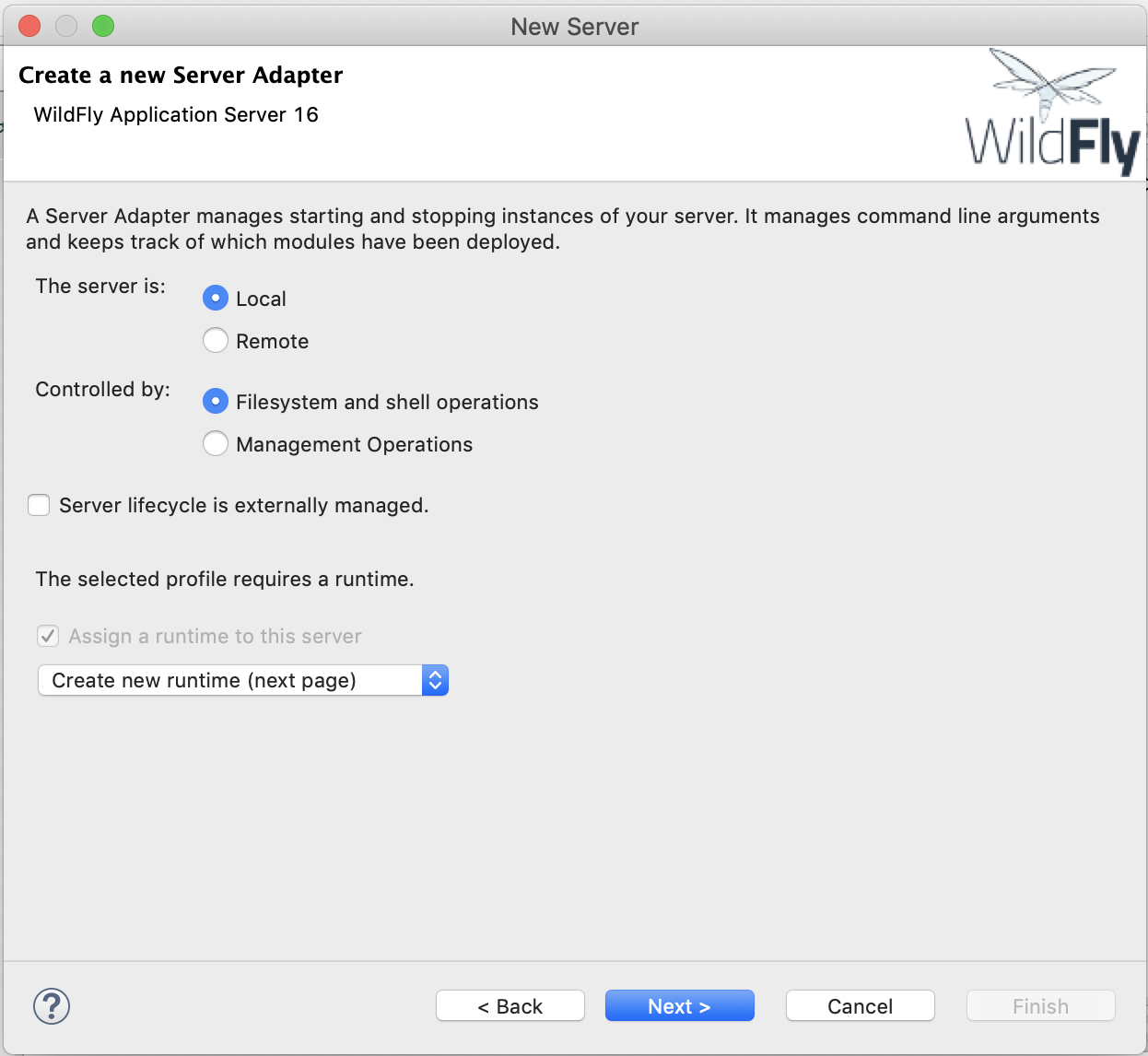This screenshot has height=1056, width=1148.
Task: Go to the previous page with Back
Action: point(510,1006)
